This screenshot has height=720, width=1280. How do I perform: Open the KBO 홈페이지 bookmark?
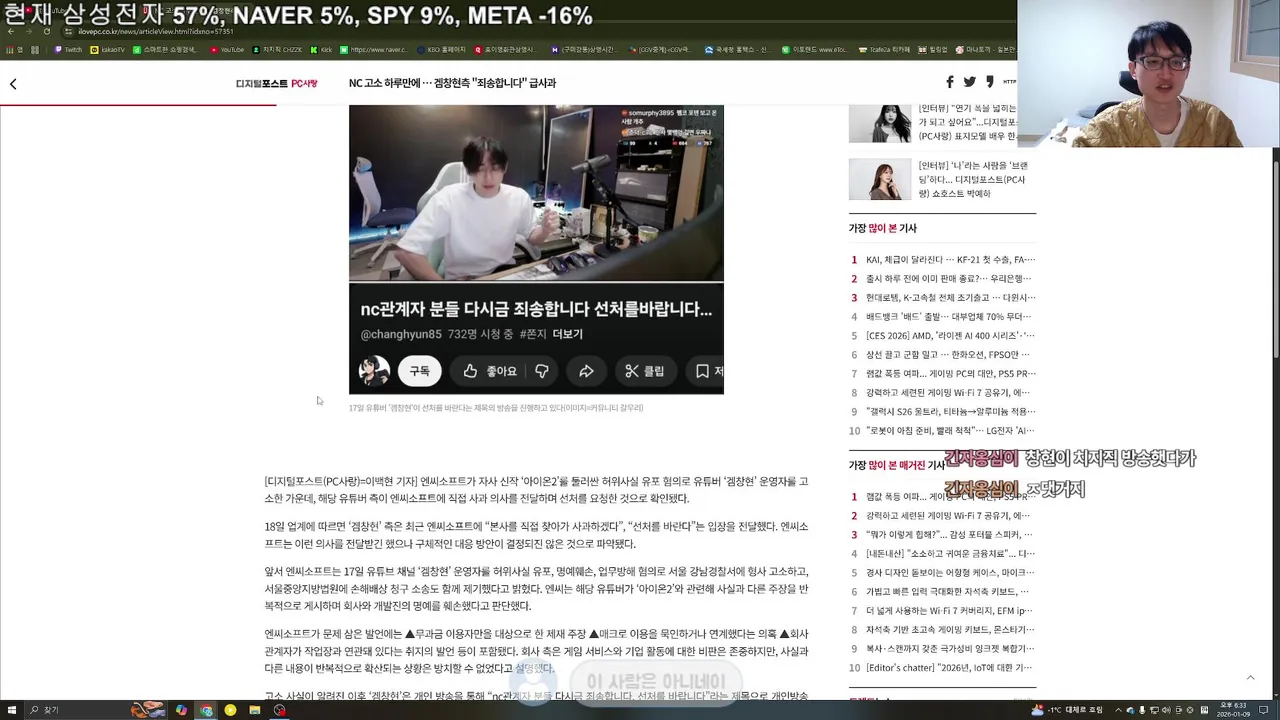coord(441,49)
